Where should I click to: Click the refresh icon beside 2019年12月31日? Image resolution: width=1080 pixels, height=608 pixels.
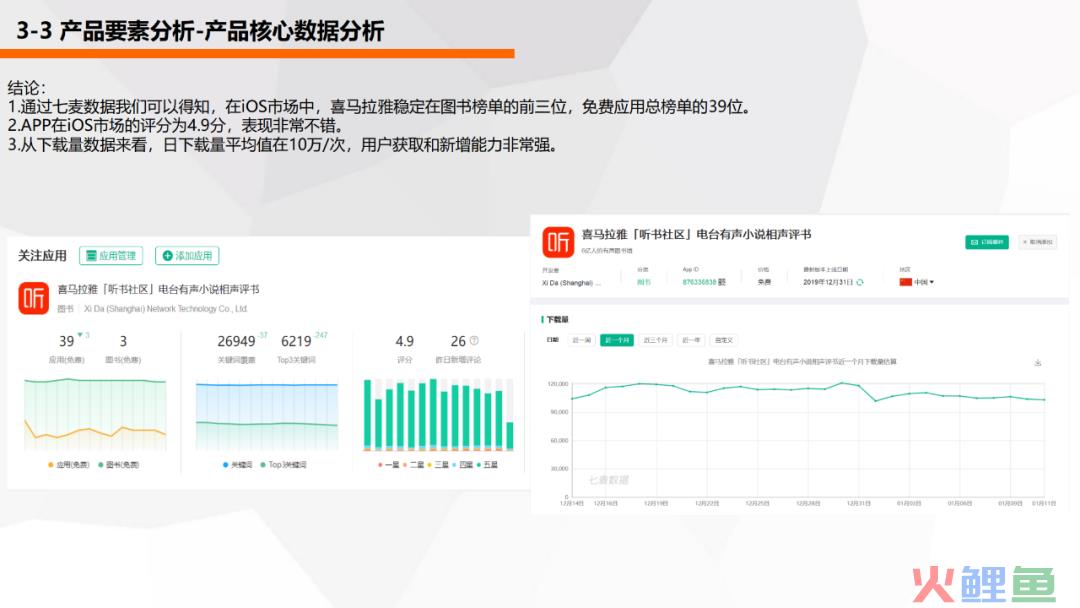point(860,282)
